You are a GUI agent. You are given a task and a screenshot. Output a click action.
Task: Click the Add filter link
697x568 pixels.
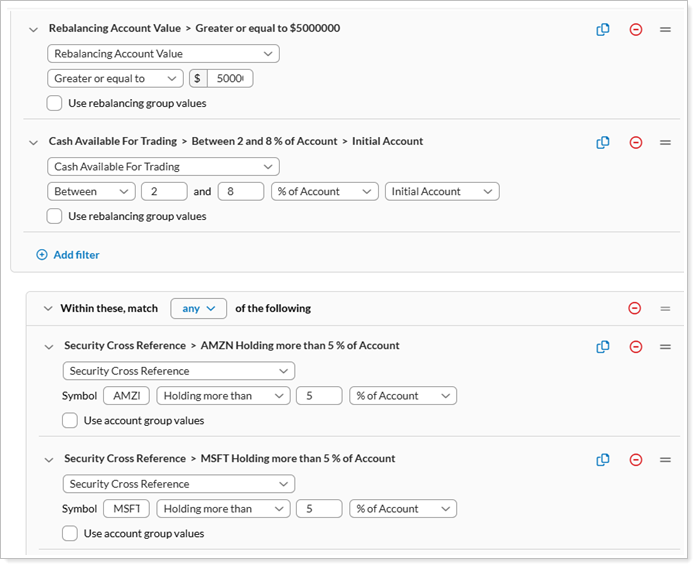[x=68, y=255]
